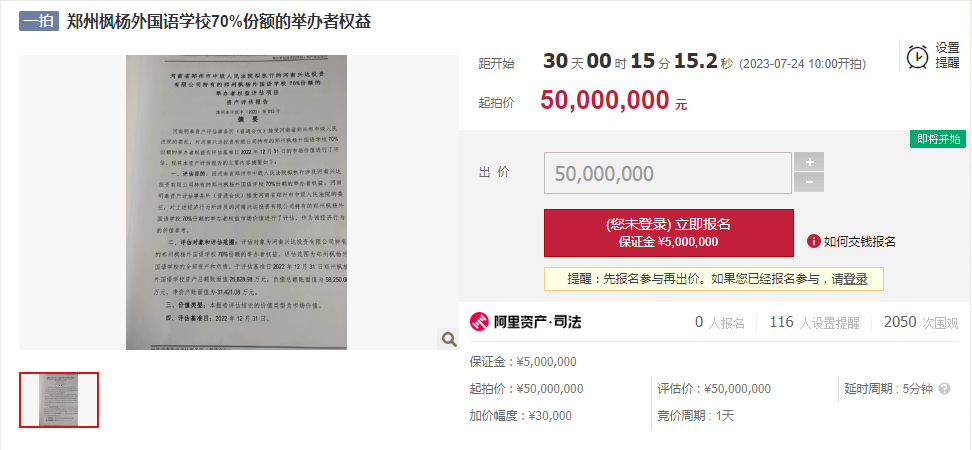Image resolution: width=972 pixels, height=450 pixels.
Task: Click the 阿里资产 logo icon
Action: click(480, 322)
